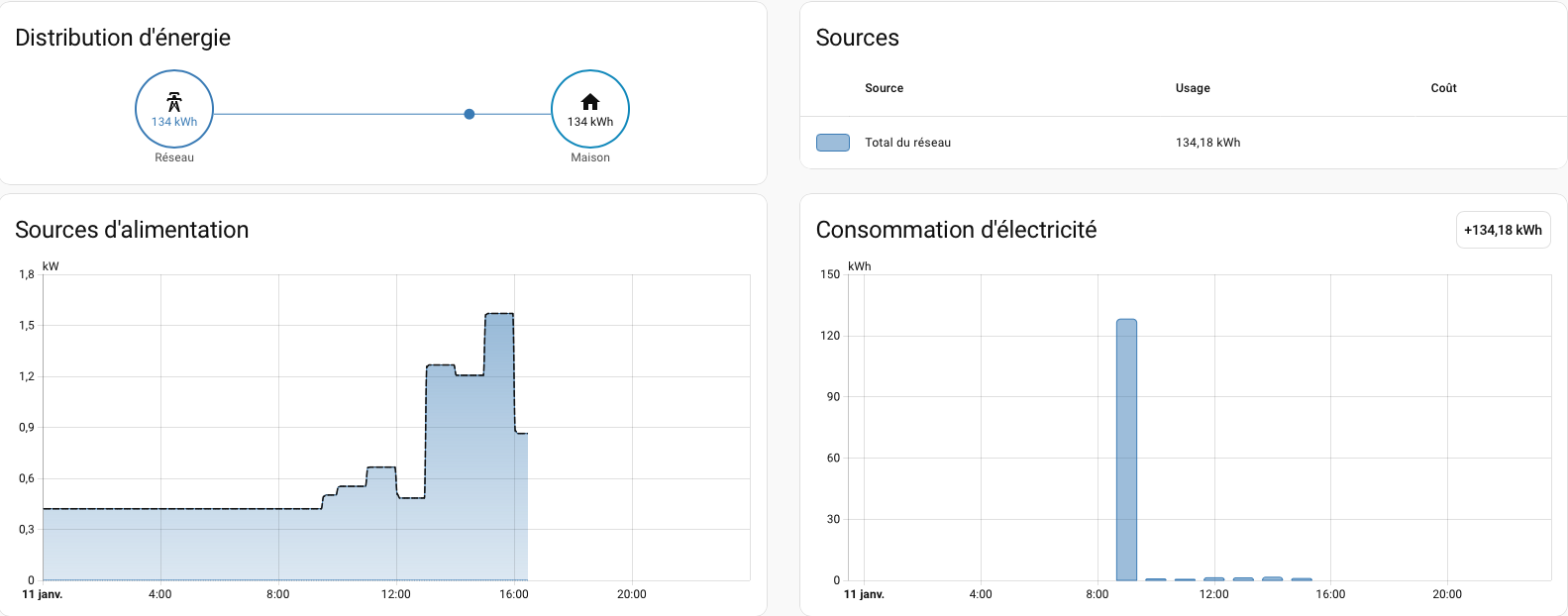Click the +134,18 kWh total badge
The image size is (1568, 616).
(x=1503, y=230)
